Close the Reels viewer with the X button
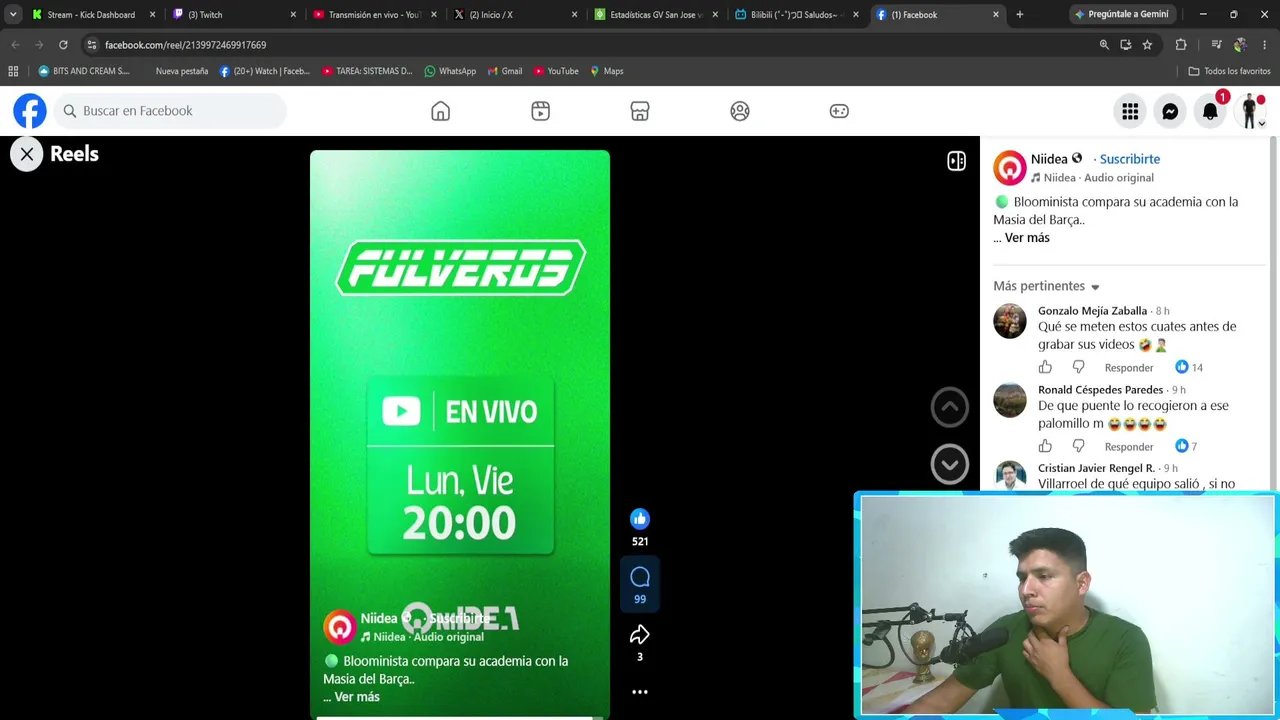The height and width of the screenshot is (720, 1280). [27, 154]
